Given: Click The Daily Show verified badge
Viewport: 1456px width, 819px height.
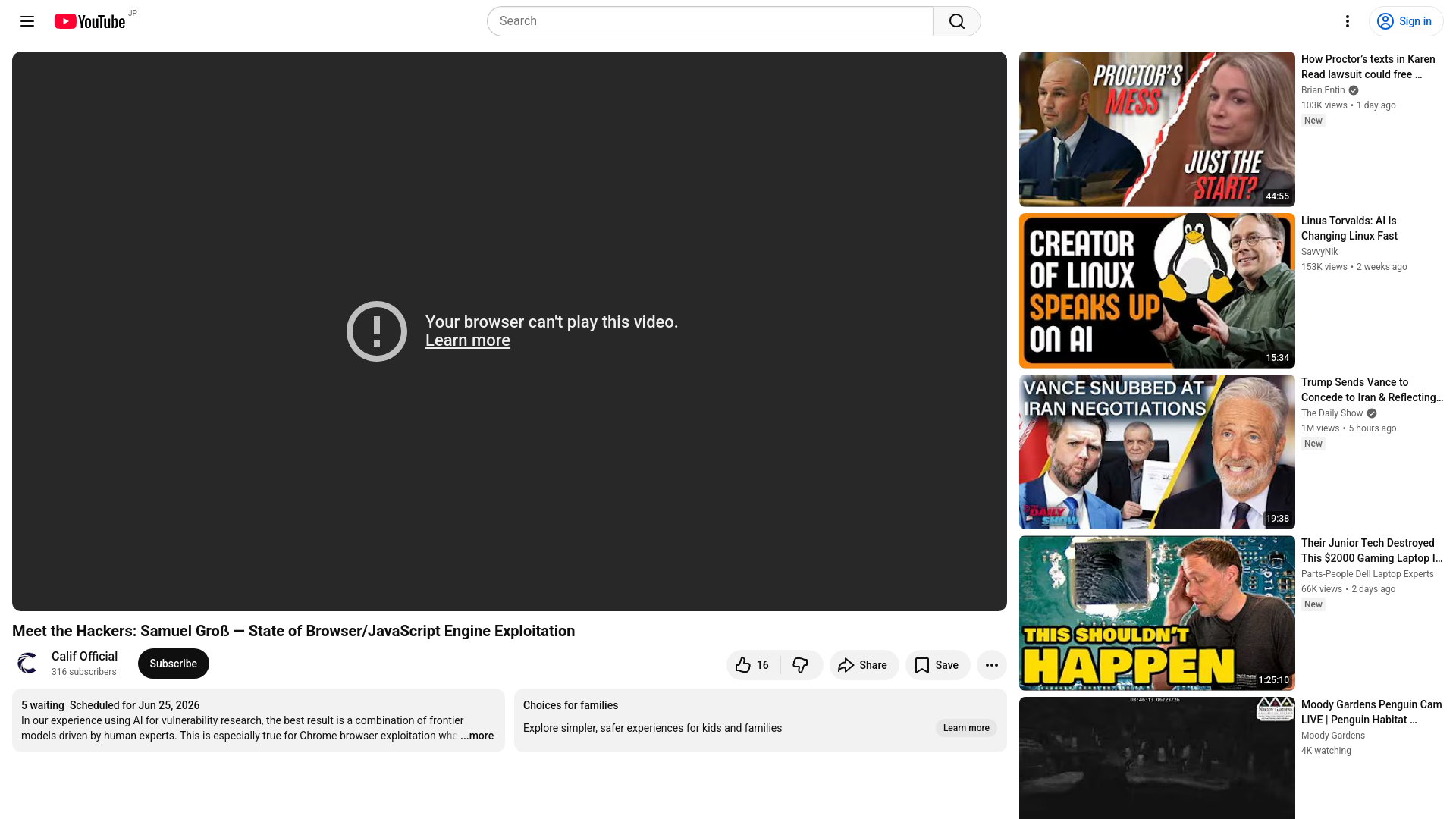Looking at the screenshot, I should click(x=1372, y=413).
